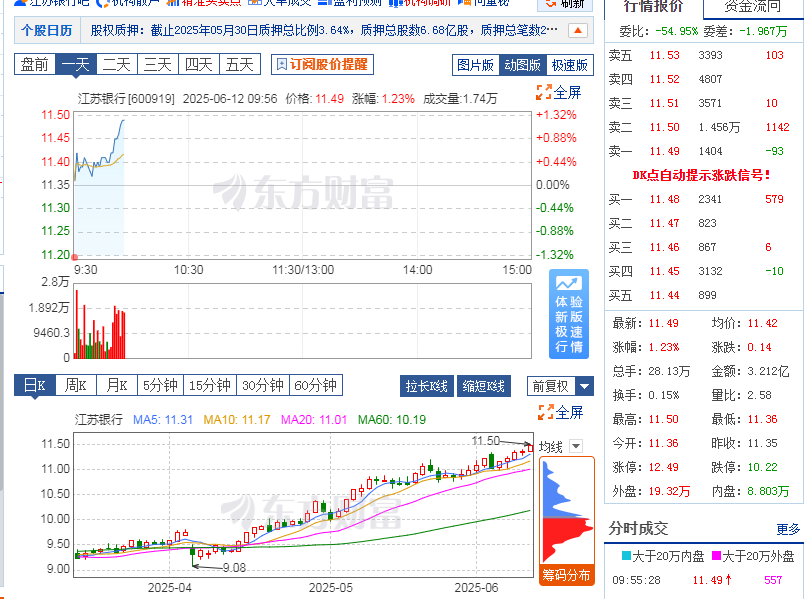Click the 刷新 refresh button
The width and height of the screenshot is (808, 599).
point(565,4)
